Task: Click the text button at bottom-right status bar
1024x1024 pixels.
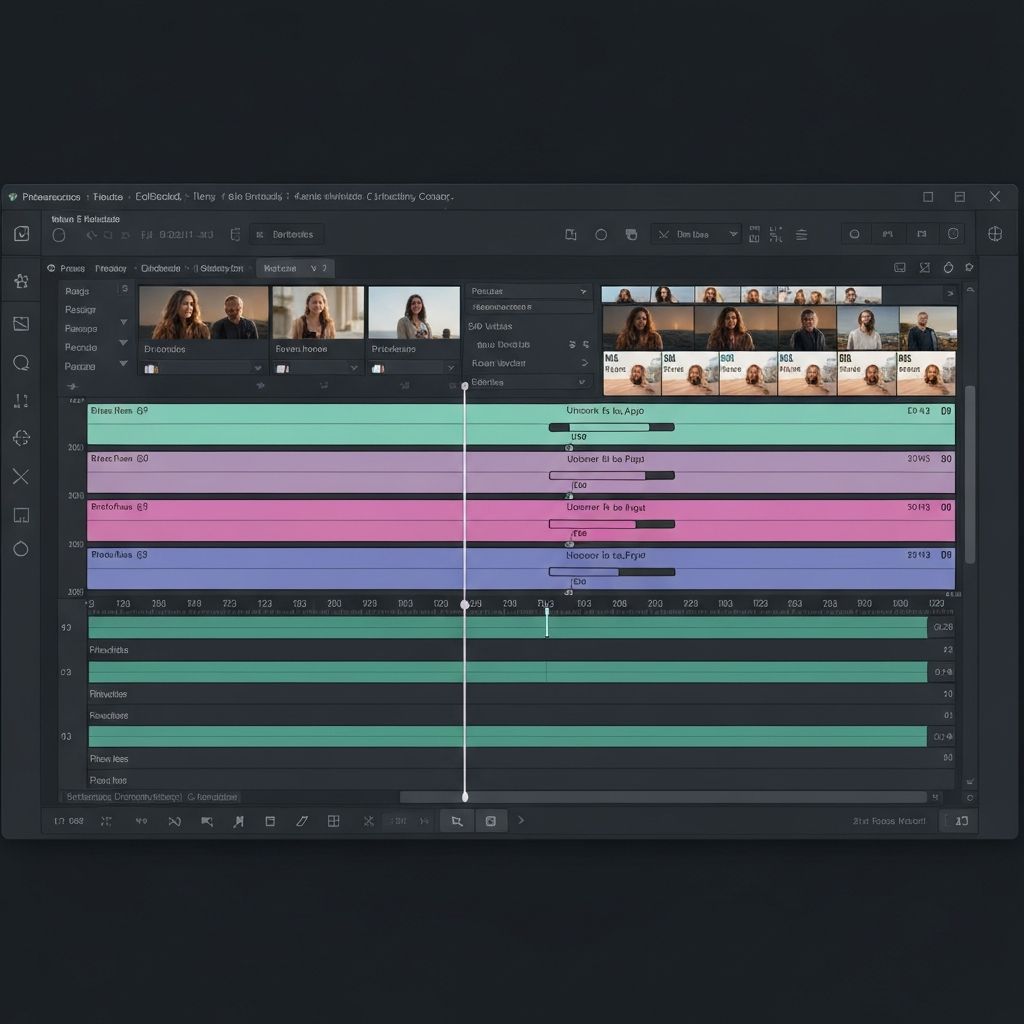Action: point(889,821)
